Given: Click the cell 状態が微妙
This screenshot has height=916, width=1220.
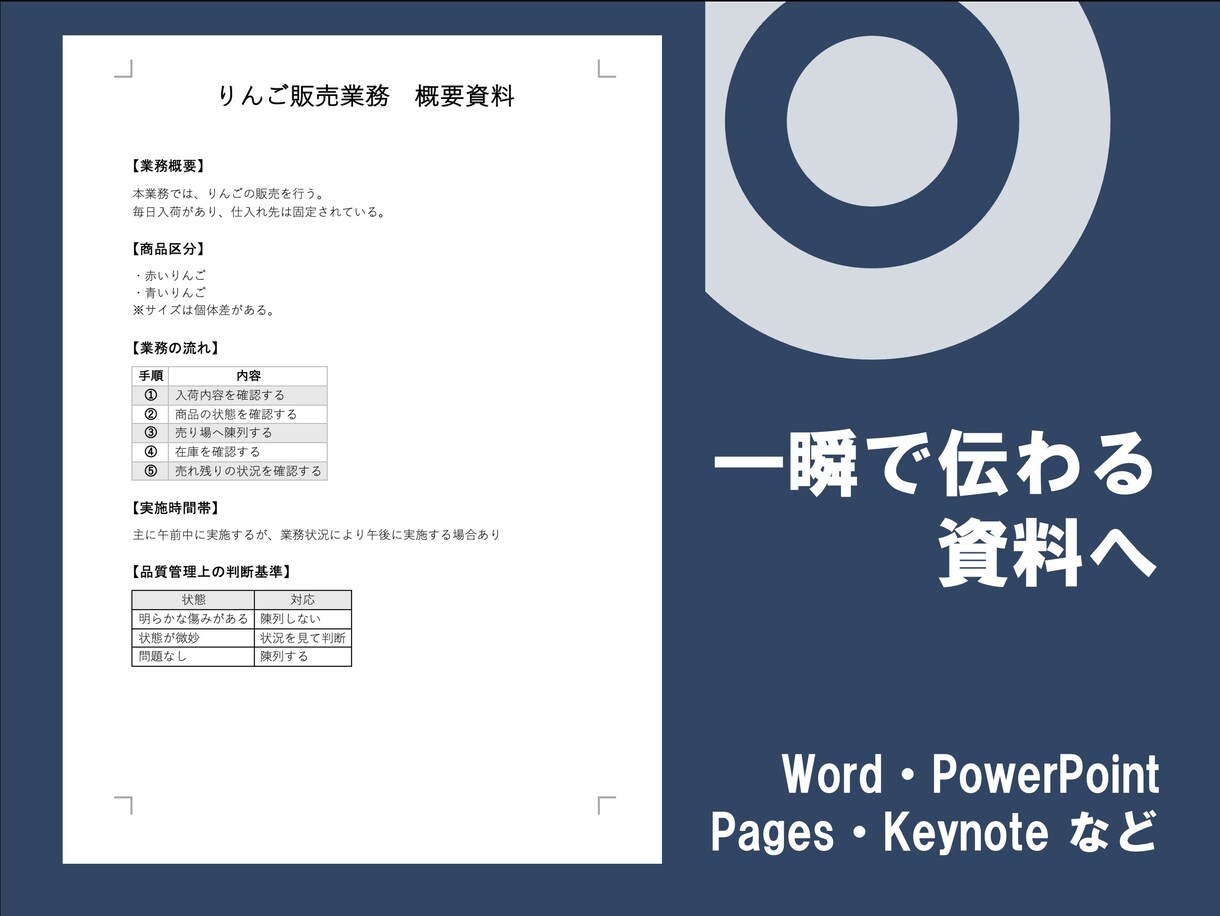Looking at the screenshot, I should 193,638.
